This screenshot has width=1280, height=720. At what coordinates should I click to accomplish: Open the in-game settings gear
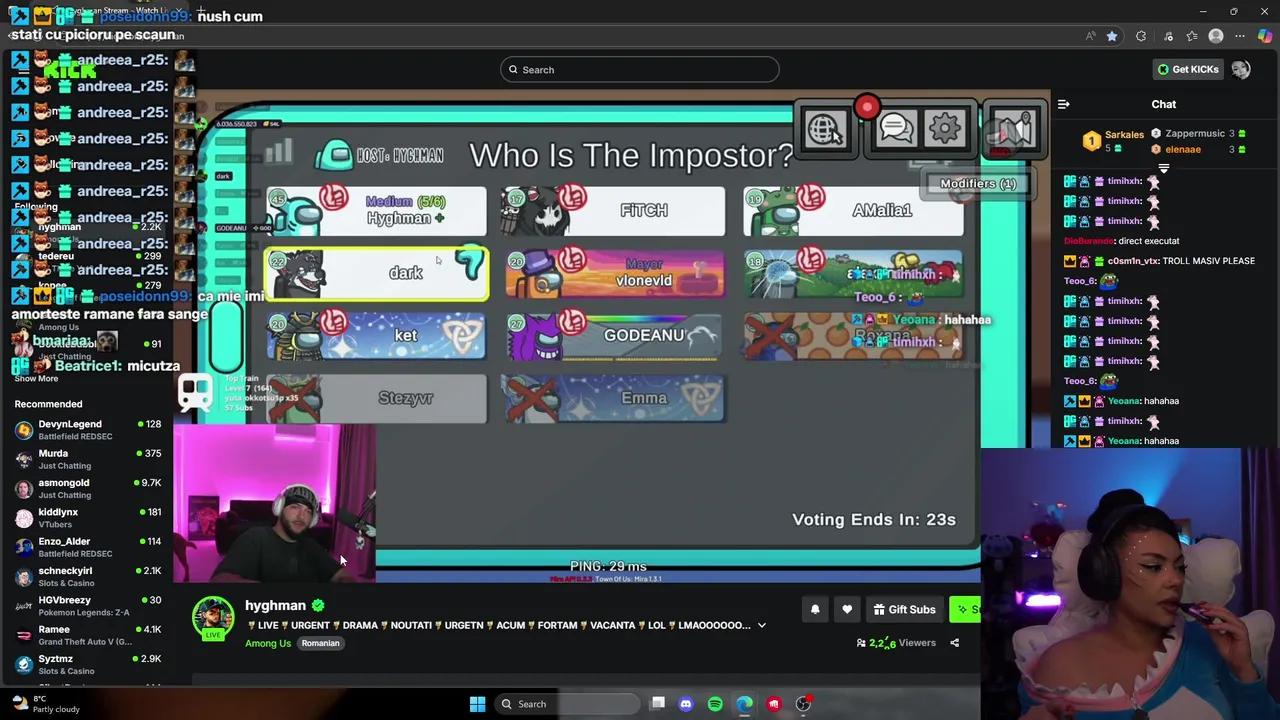point(946,129)
